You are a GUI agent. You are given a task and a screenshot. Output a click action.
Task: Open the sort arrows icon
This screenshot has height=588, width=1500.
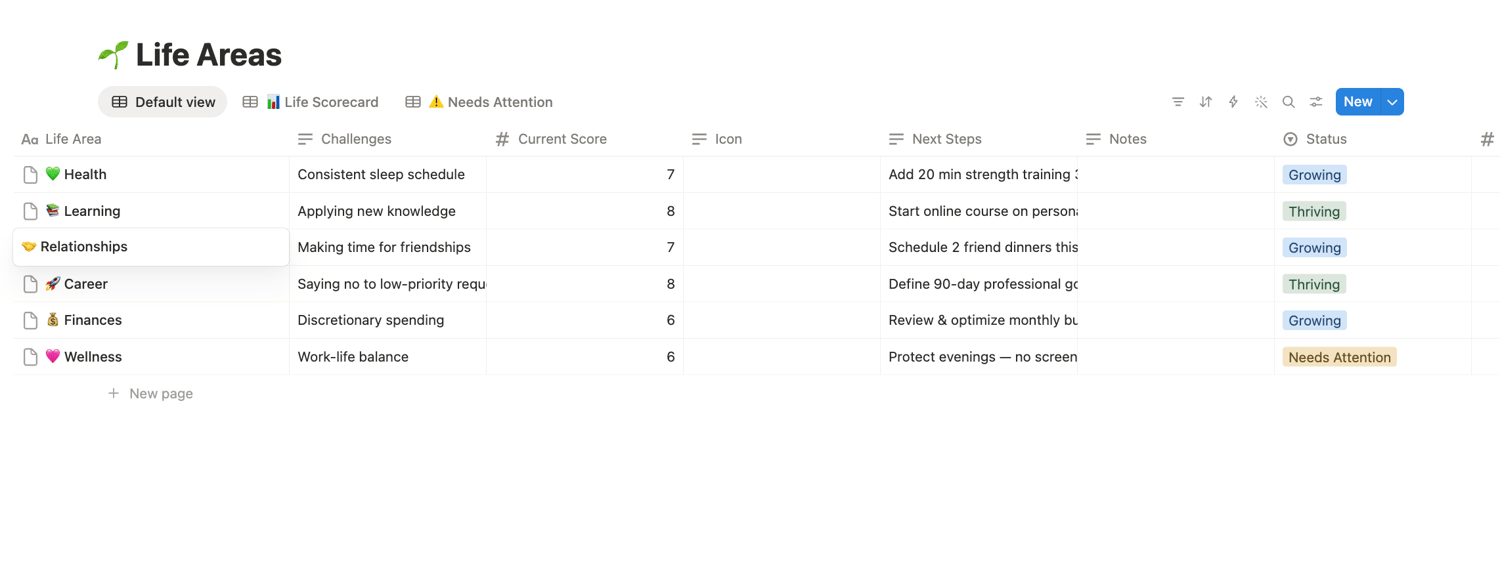pos(1206,102)
